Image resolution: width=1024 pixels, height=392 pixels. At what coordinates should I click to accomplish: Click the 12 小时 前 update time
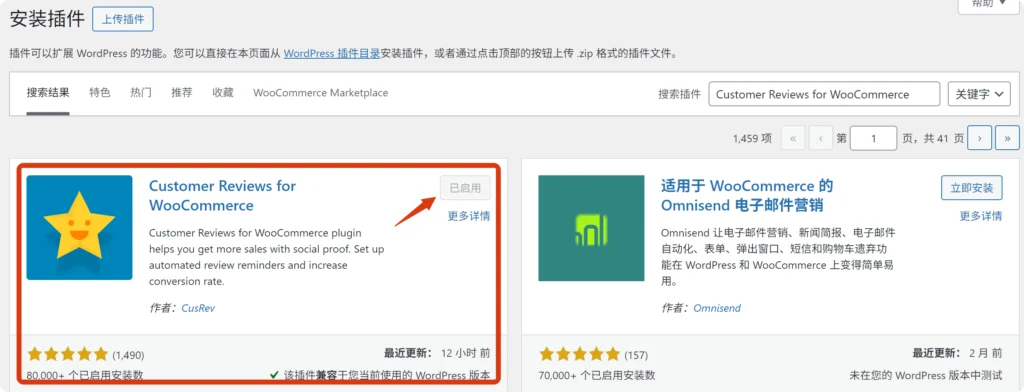[466, 353]
